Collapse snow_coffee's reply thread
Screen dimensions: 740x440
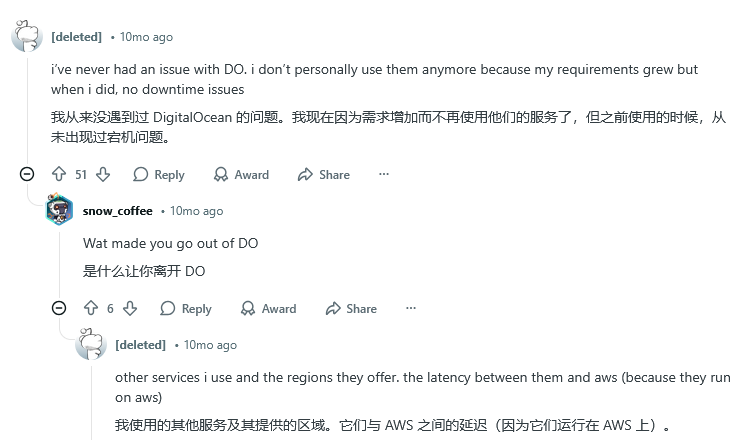click(x=59, y=309)
